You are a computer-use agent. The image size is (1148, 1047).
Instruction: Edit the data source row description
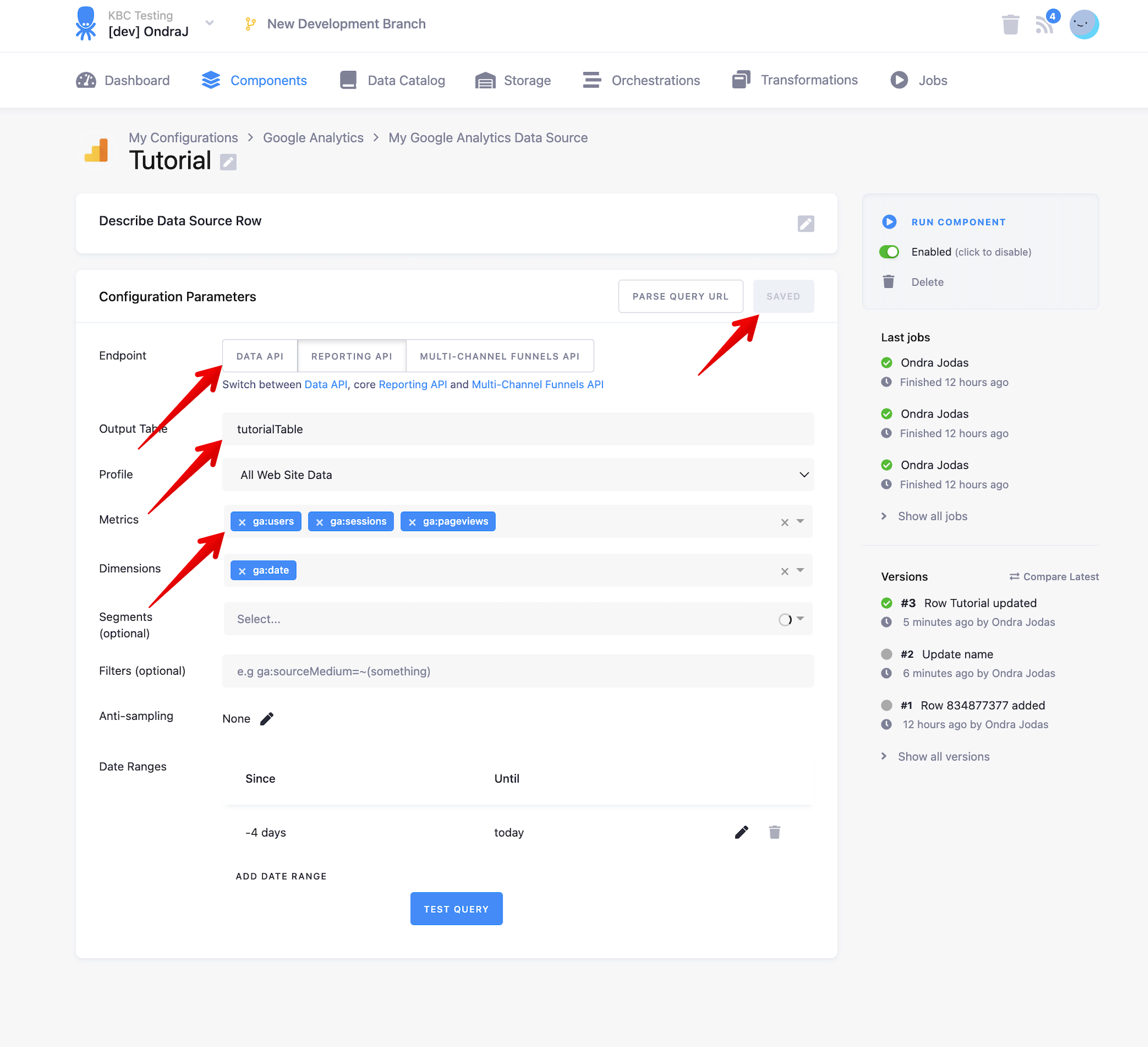click(806, 223)
